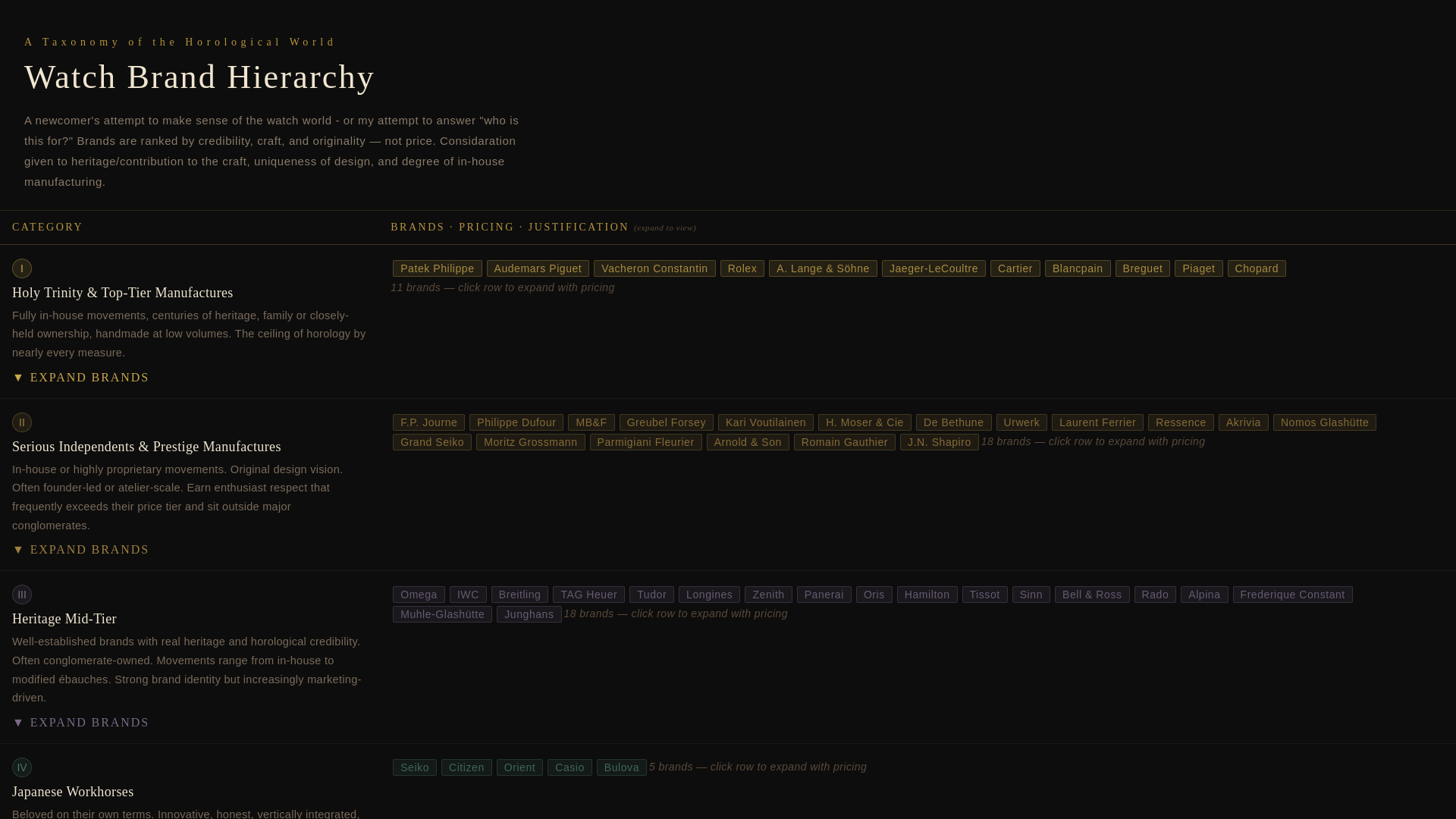The width and height of the screenshot is (1456, 819).
Task: Click the Seiko tag
Action: [415, 767]
